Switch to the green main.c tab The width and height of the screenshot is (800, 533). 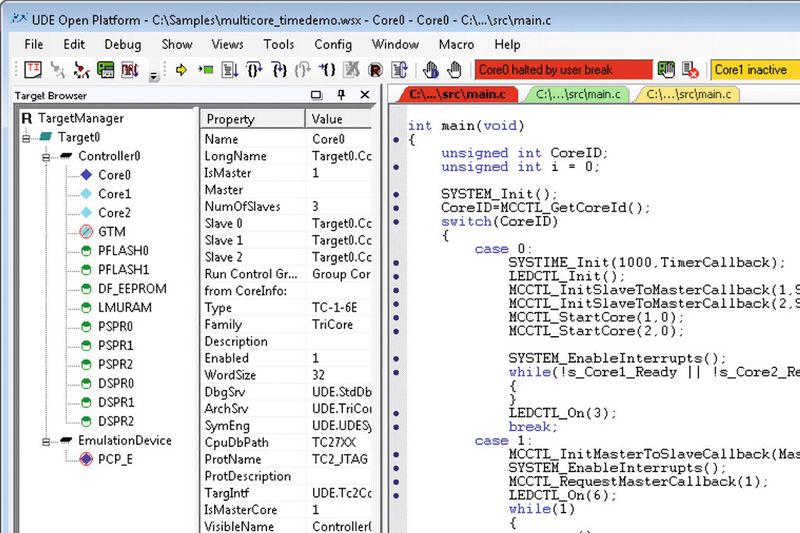(578, 94)
